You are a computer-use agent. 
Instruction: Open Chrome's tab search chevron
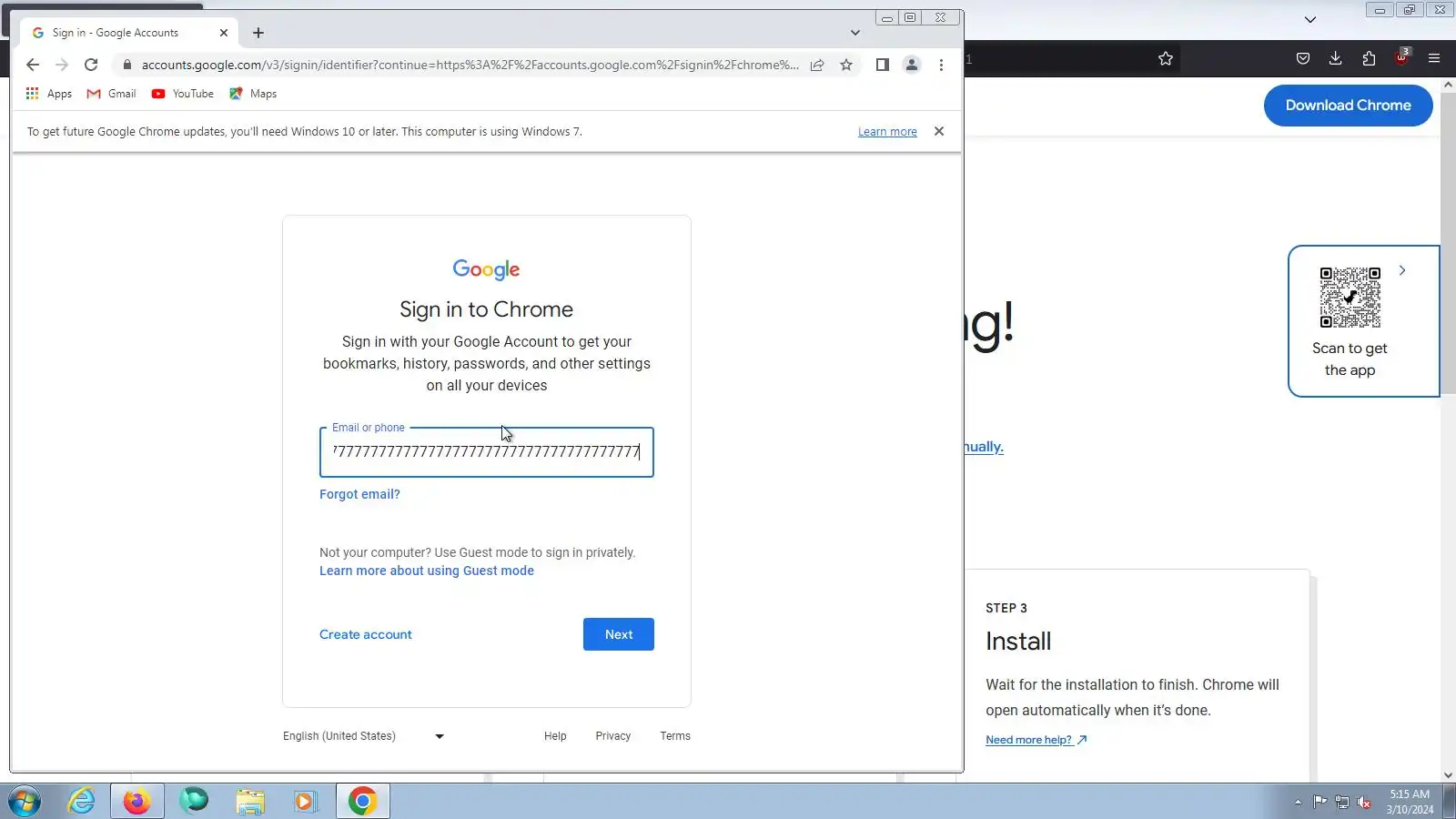point(854,33)
